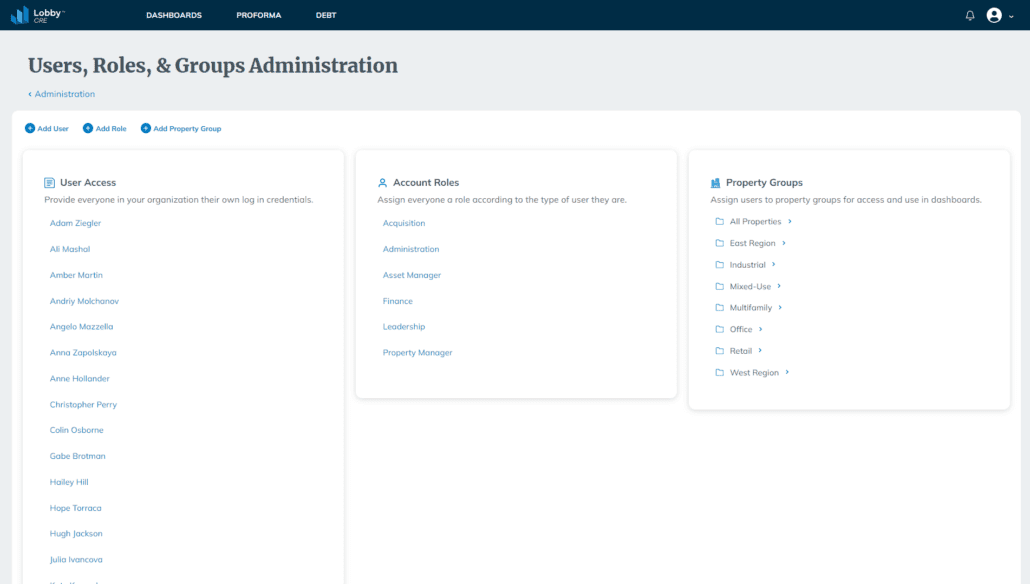Click the Lobby CRE logo

point(37,15)
